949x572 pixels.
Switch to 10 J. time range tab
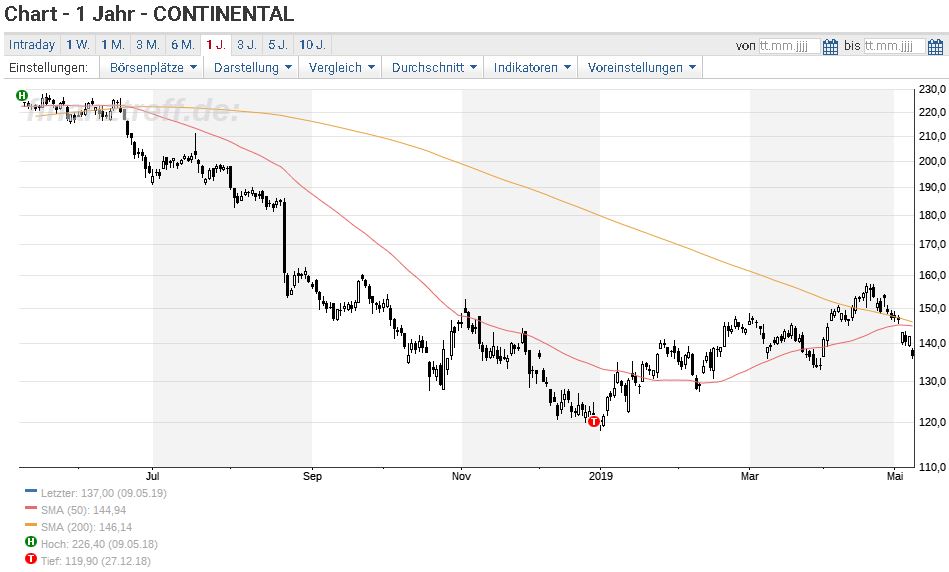click(x=312, y=45)
